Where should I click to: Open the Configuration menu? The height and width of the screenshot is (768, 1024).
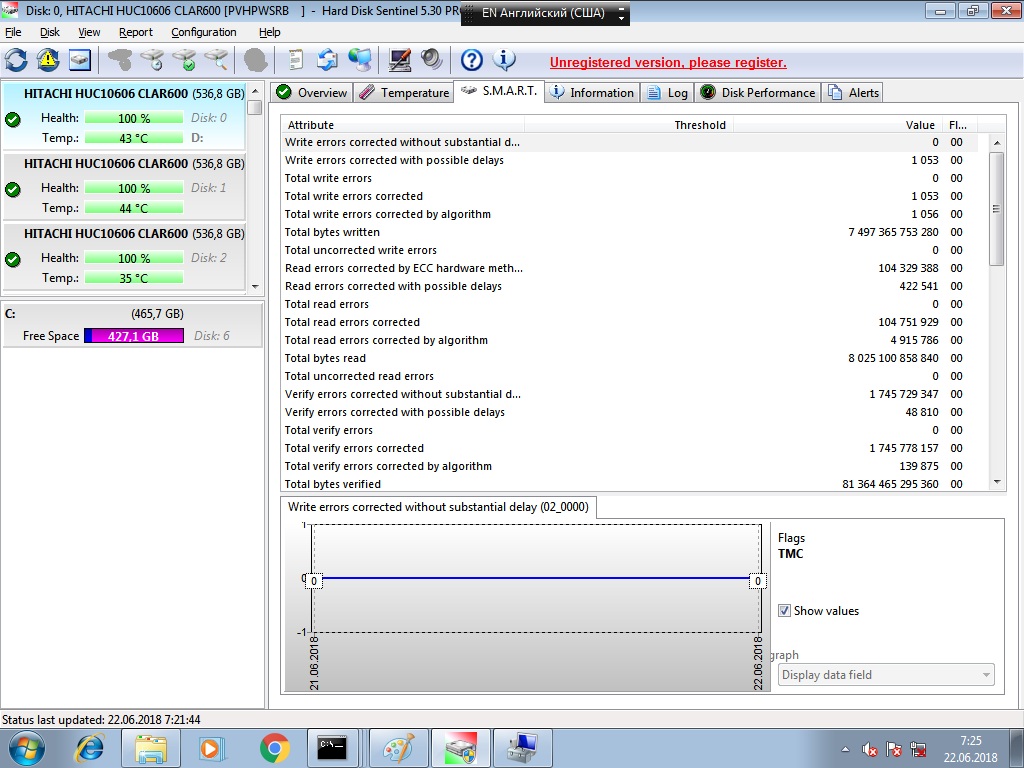204,32
